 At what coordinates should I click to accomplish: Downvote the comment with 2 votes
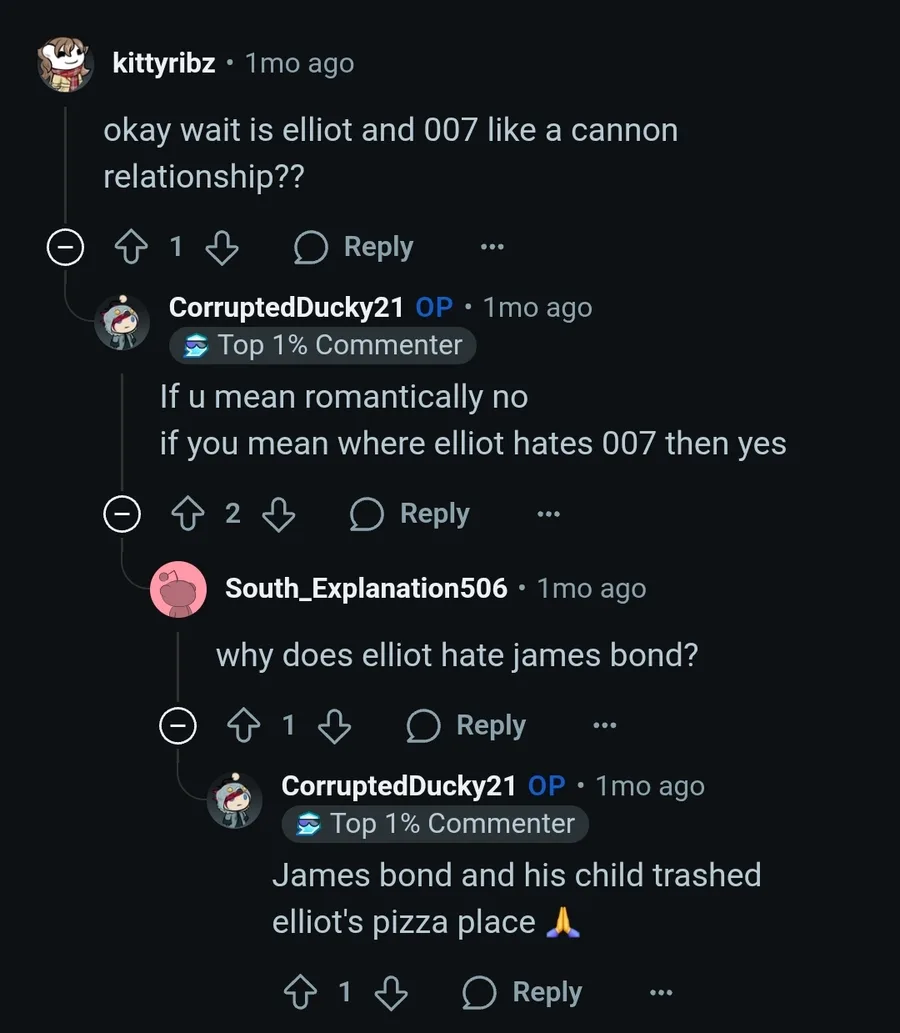click(x=279, y=514)
